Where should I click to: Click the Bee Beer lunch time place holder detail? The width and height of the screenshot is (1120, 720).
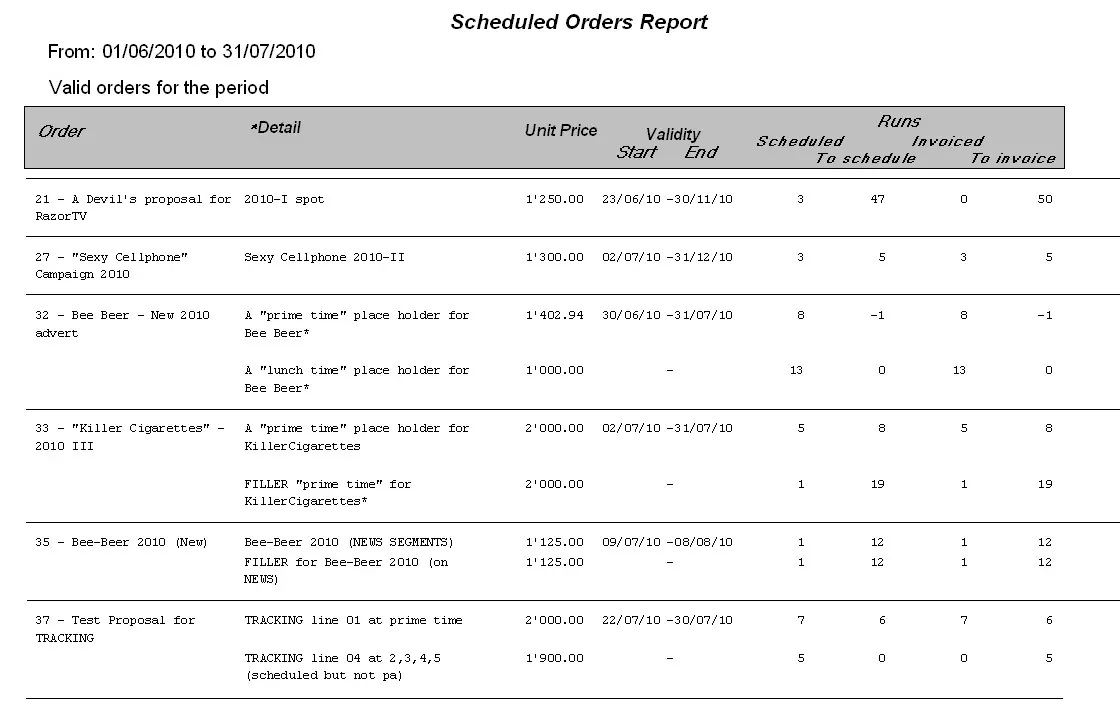coord(356,378)
